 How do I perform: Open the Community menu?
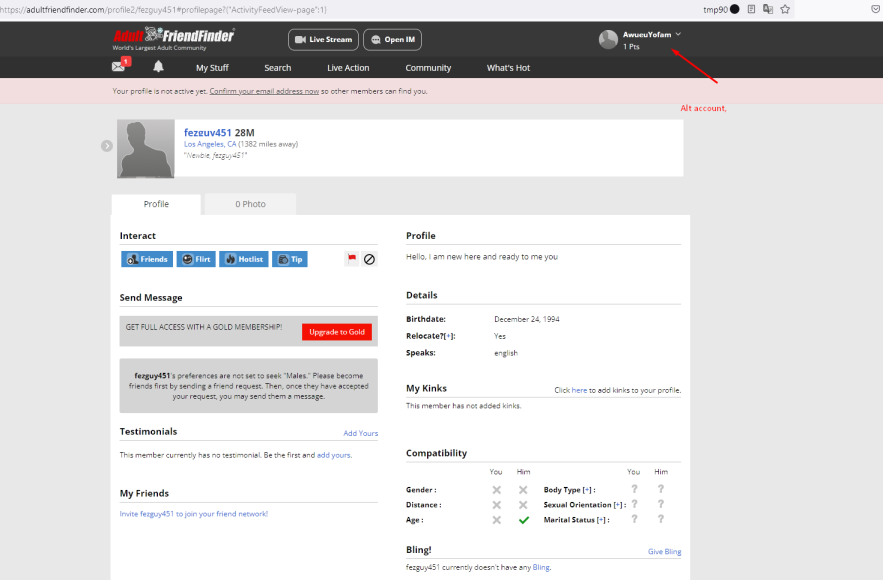(x=428, y=68)
